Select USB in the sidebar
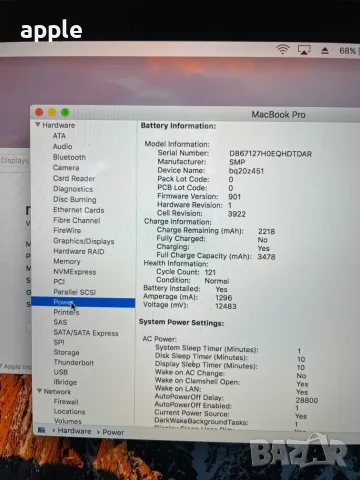 point(61,372)
